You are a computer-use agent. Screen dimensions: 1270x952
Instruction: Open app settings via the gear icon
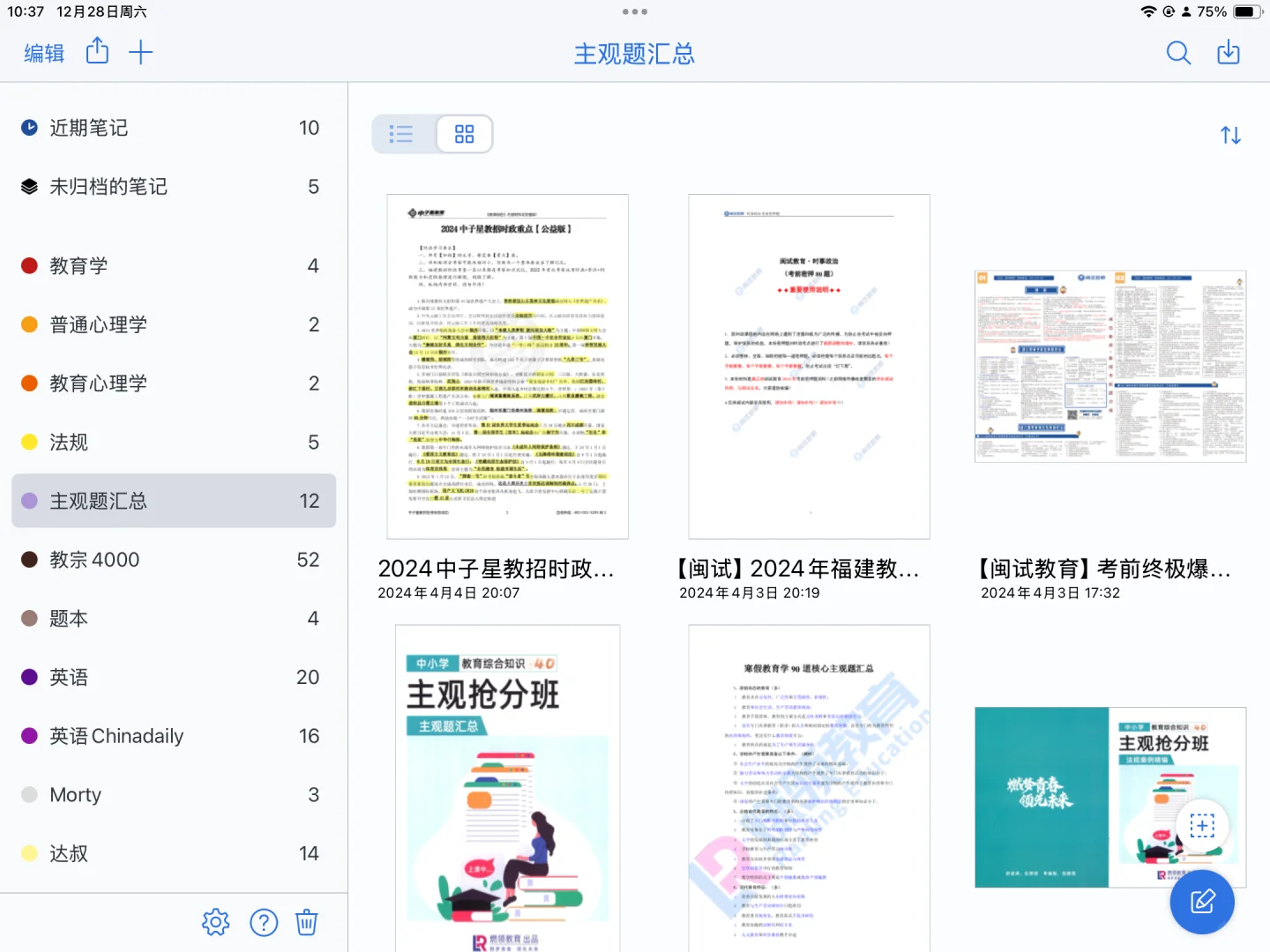click(x=214, y=922)
